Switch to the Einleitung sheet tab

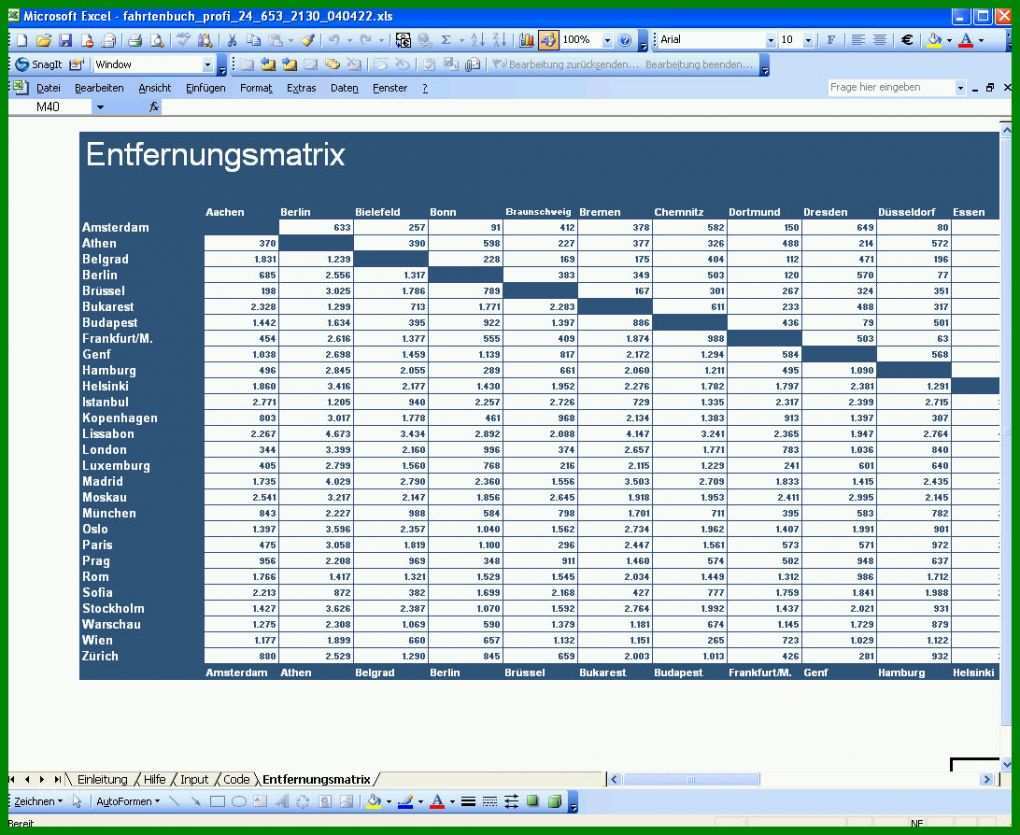tap(102, 779)
